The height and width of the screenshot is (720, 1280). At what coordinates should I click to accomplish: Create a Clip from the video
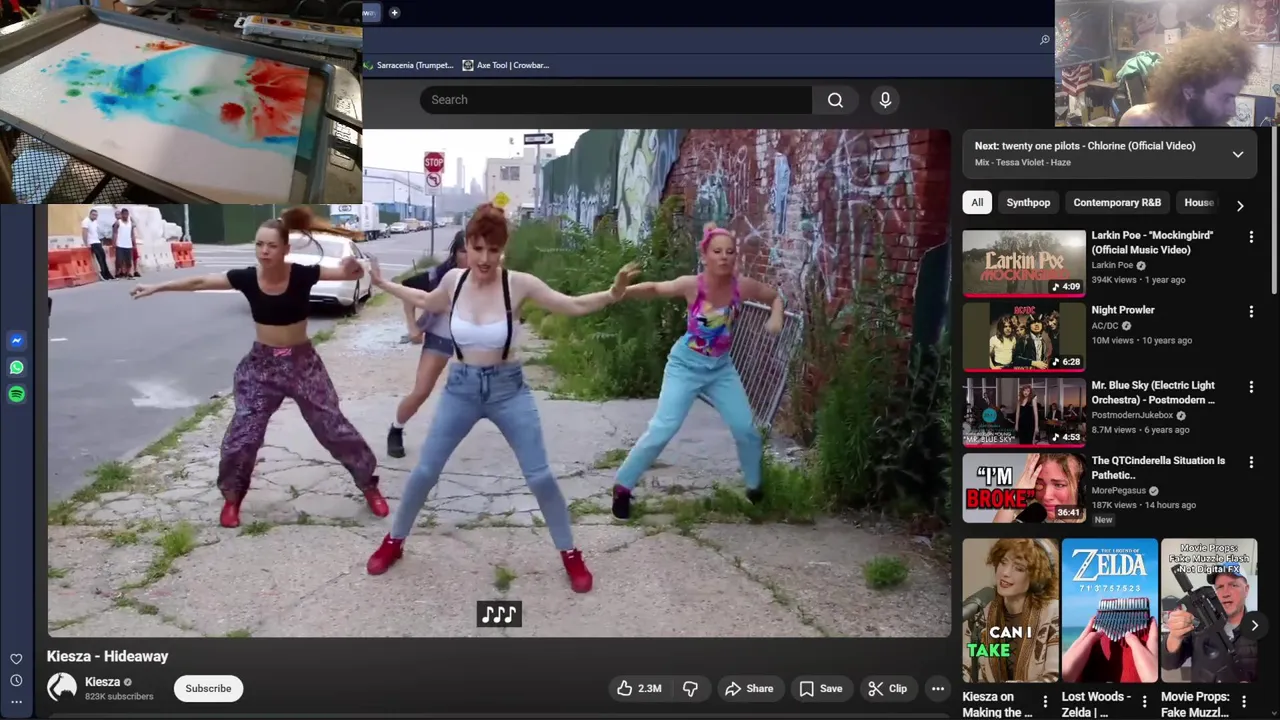point(888,688)
